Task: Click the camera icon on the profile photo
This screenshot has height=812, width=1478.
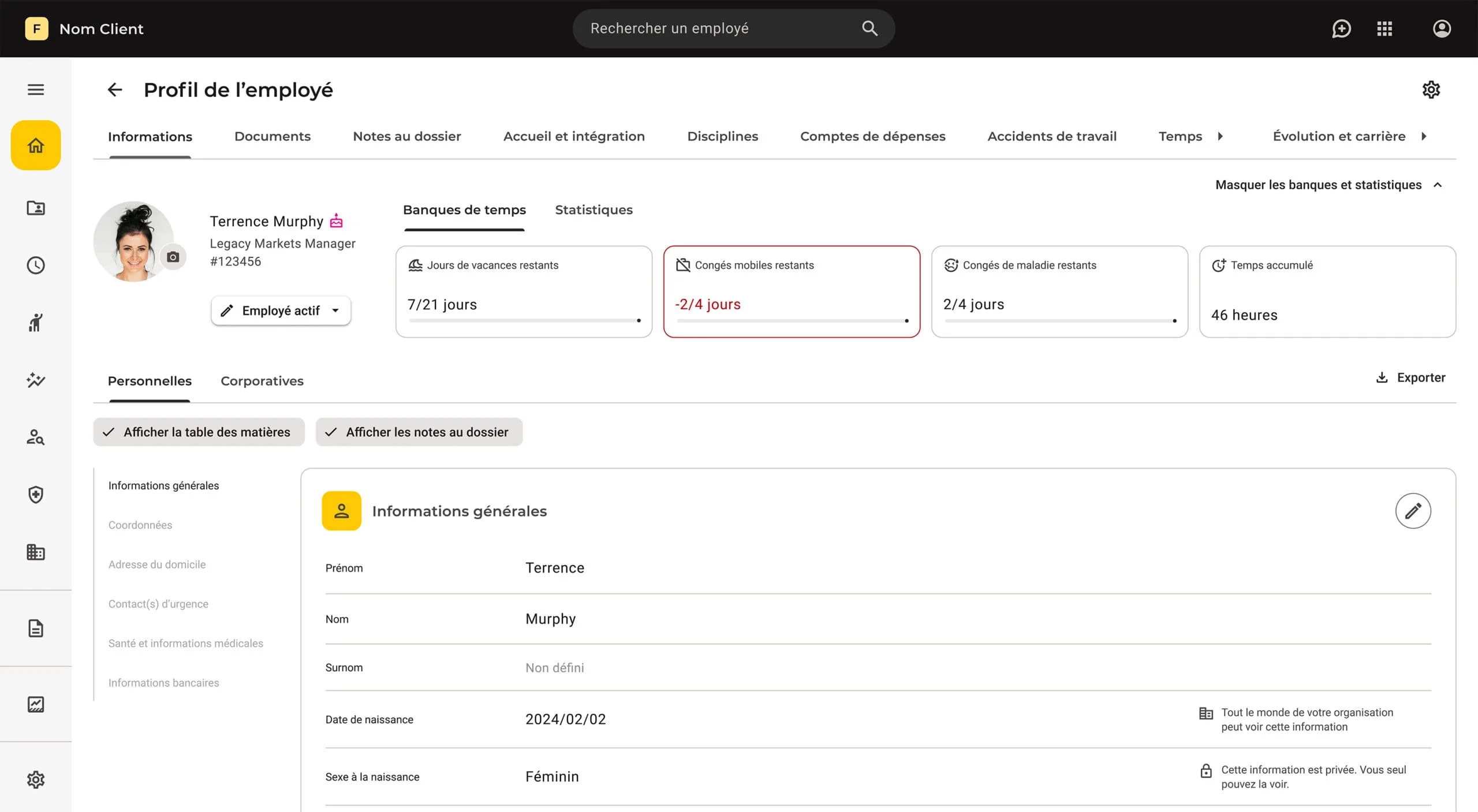Action: coord(173,257)
